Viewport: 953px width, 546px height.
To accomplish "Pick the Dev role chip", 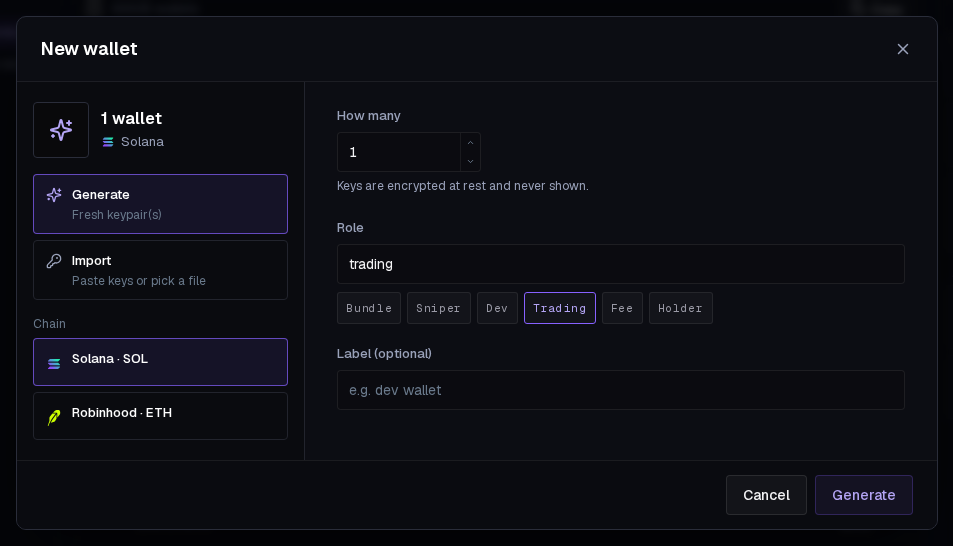I will point(497,308).
